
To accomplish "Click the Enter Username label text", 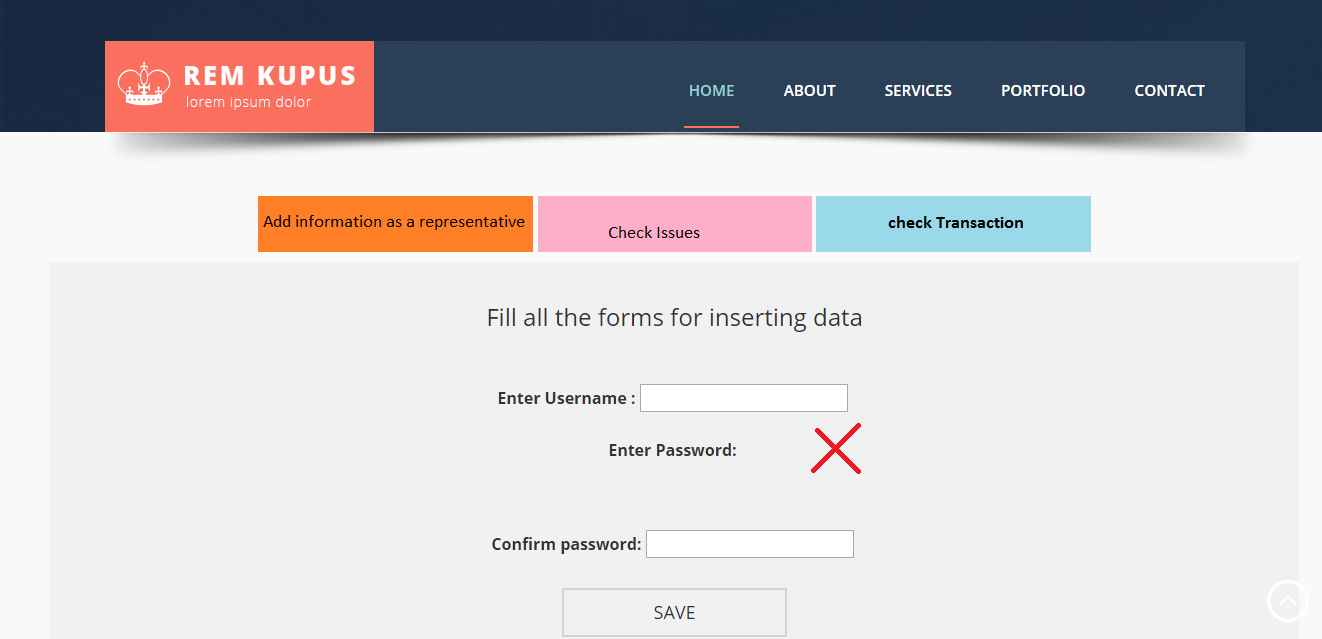I will click(x=566, y=398).
